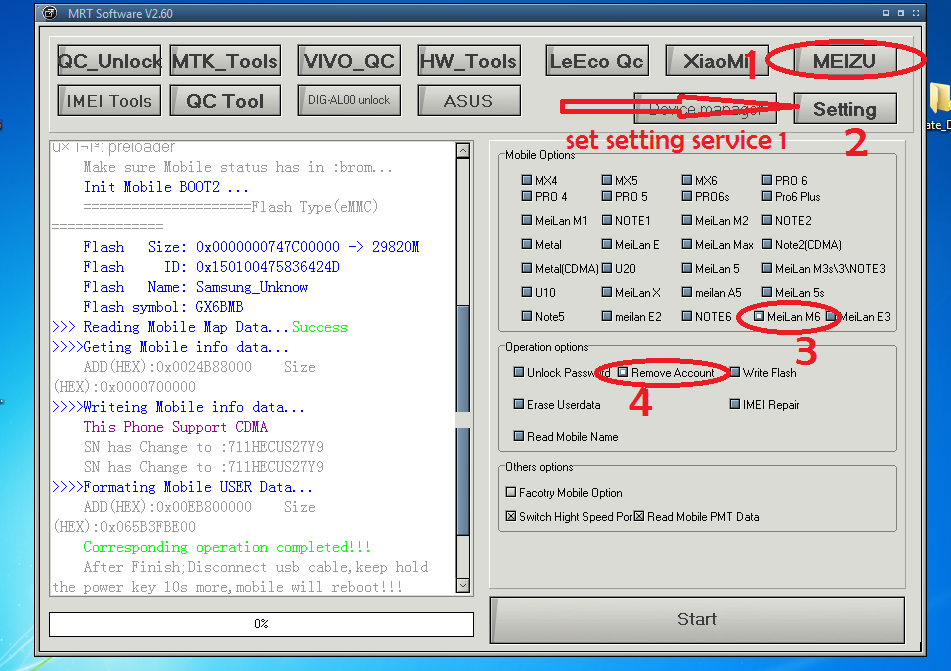Click DIG-AL00 unlock button

(349, 100)
